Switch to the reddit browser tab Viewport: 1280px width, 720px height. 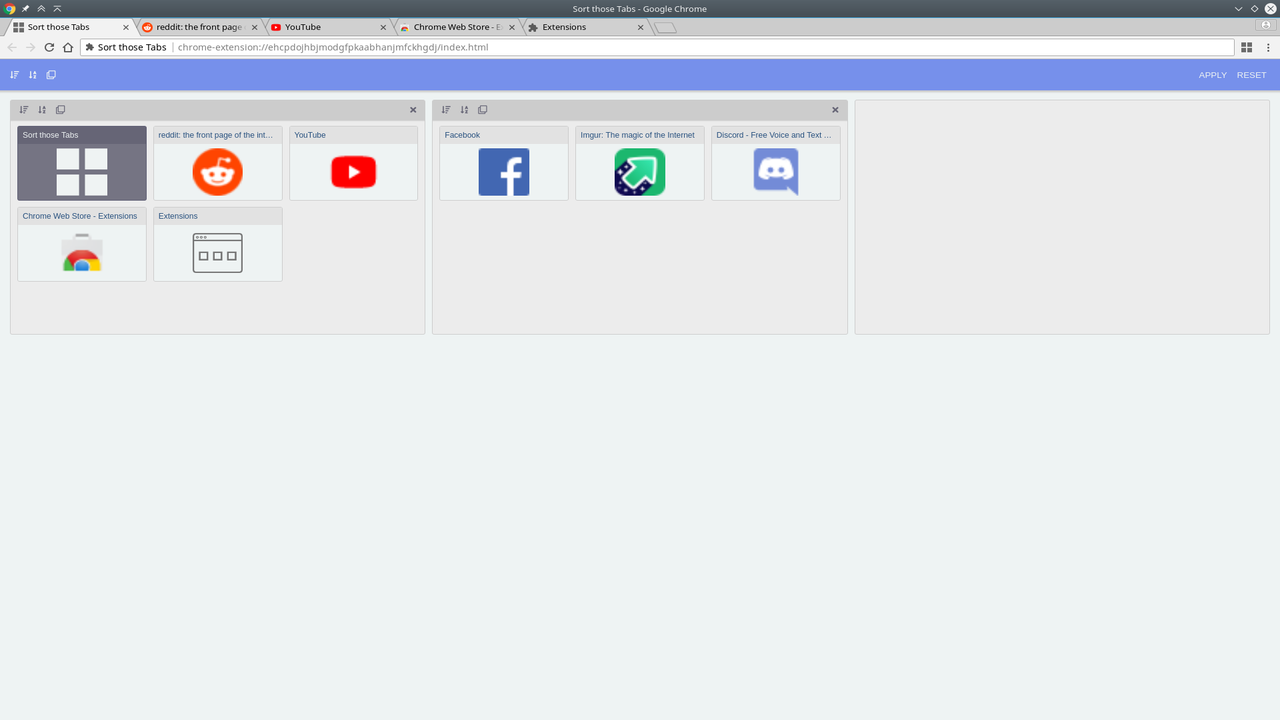coord(200,27)
